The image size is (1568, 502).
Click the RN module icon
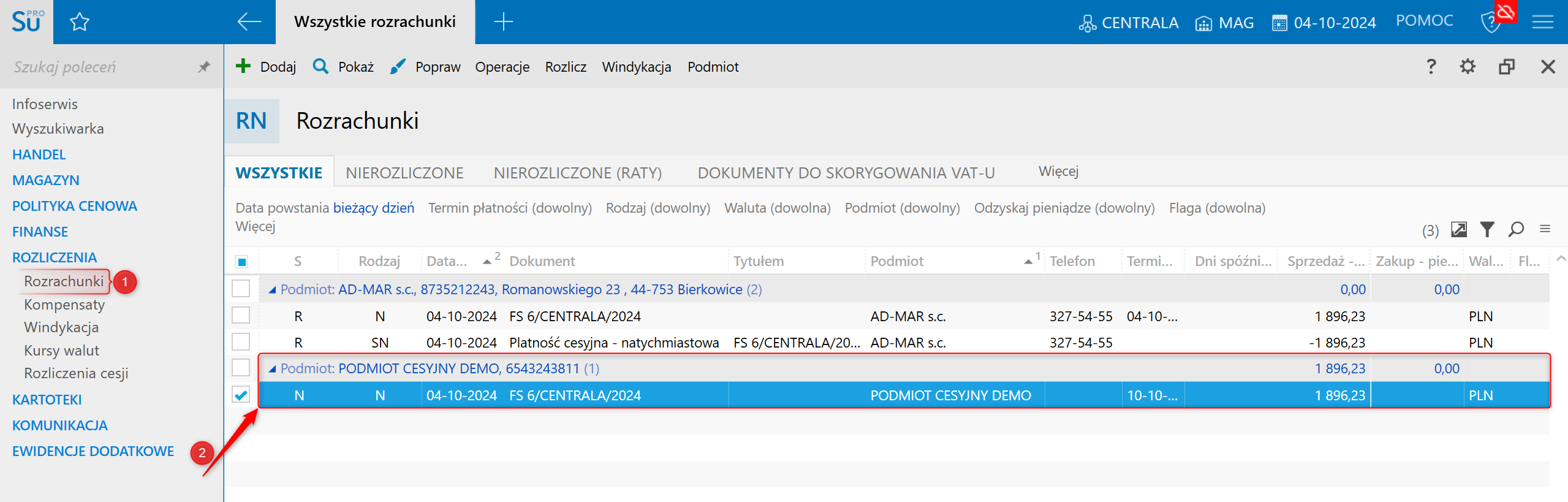[252, 121]
